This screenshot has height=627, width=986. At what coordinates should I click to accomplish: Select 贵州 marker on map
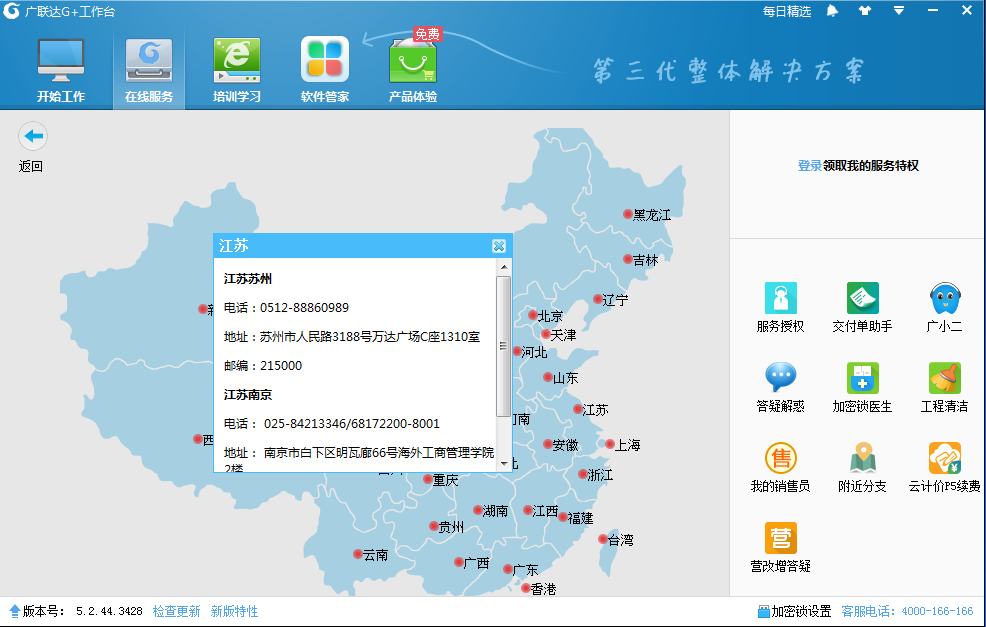[434, 526]
